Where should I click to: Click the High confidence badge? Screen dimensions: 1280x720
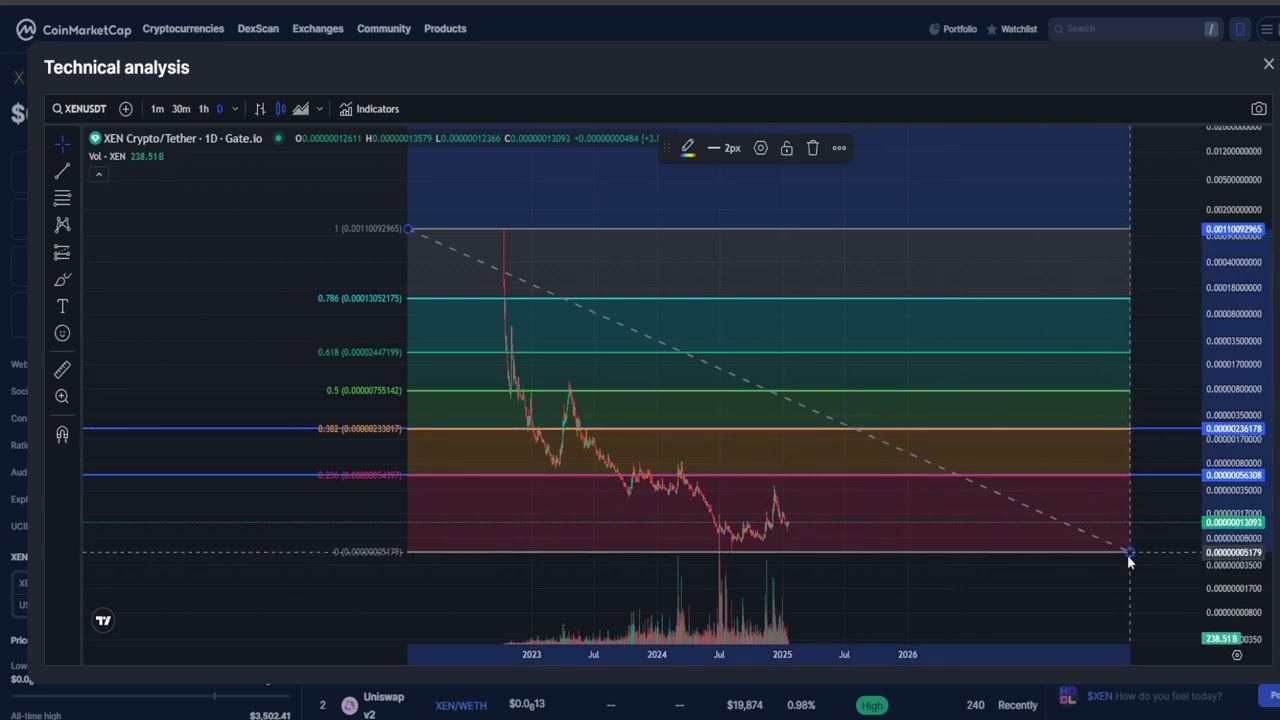point(872,705)
